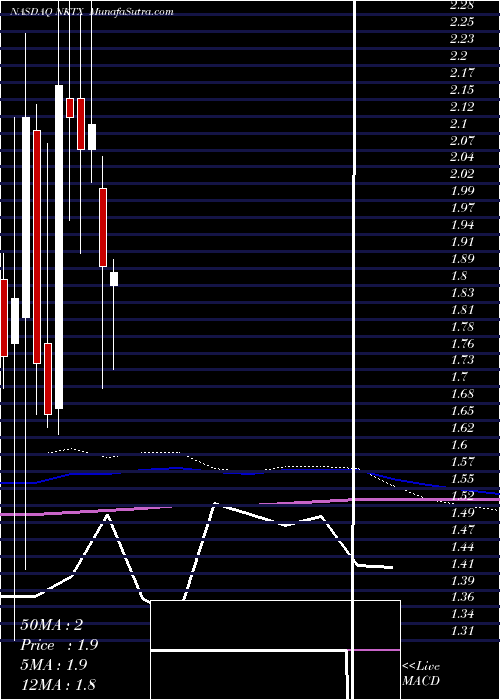Click the 12MA : 1.8 legend entry
The image size is (500, 700).
[x=58, y=684]
